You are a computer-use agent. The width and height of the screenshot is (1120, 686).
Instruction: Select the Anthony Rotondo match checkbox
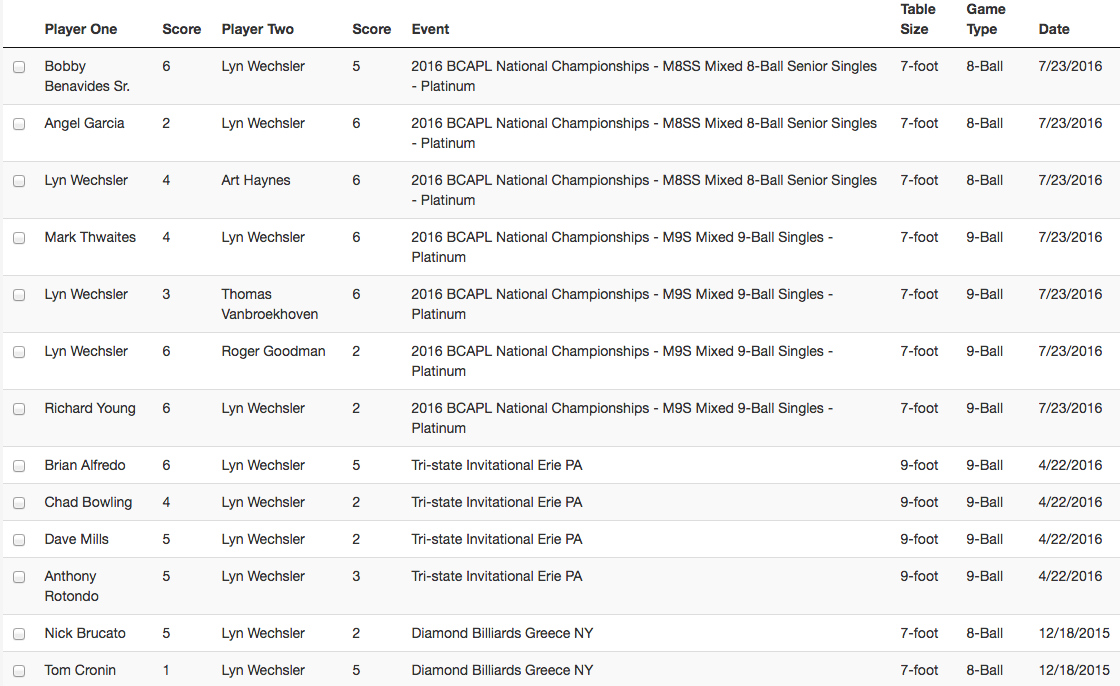click(19, 577)
